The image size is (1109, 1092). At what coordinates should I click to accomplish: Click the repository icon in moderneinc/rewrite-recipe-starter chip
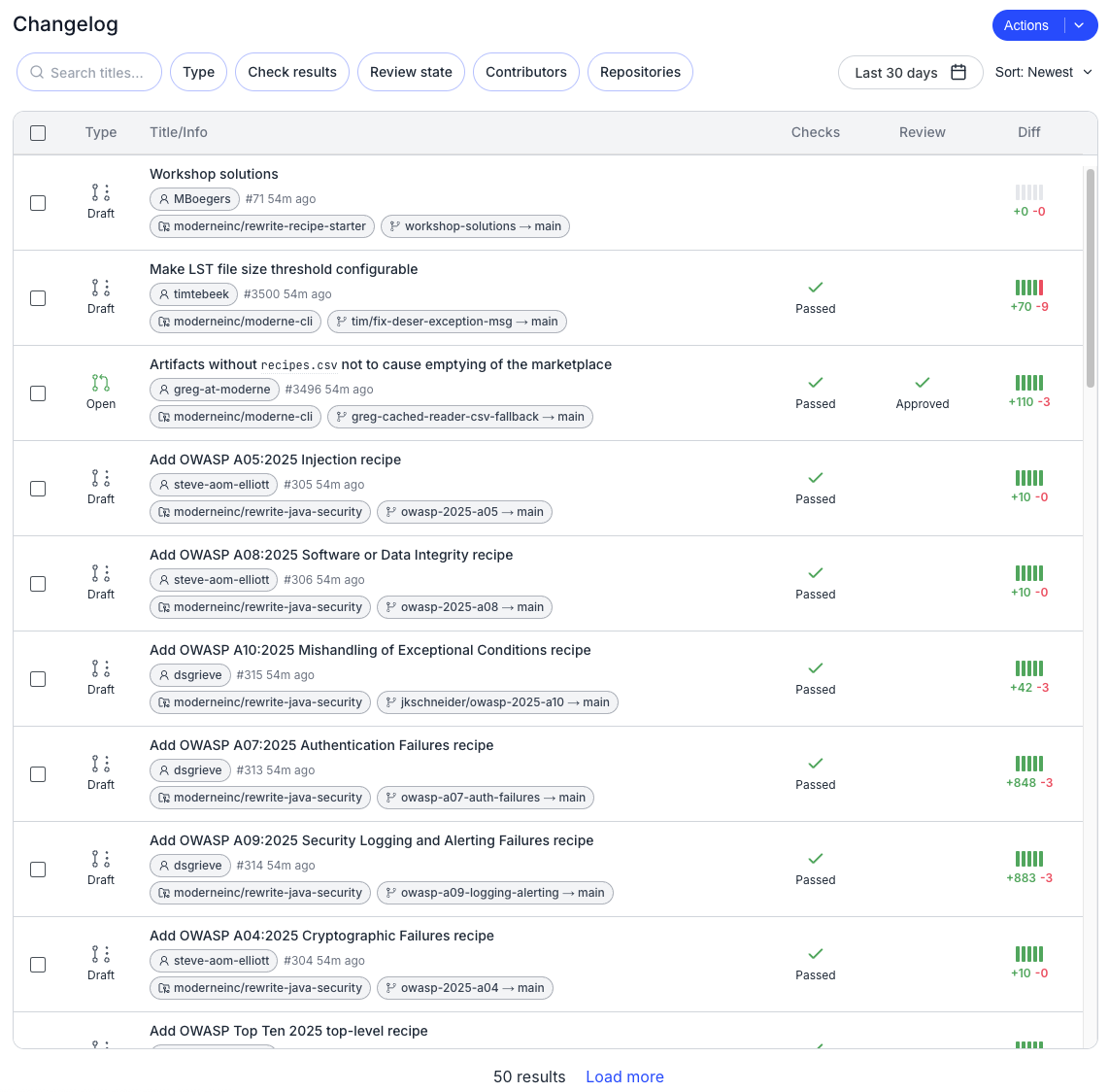(x=164, y=226)
